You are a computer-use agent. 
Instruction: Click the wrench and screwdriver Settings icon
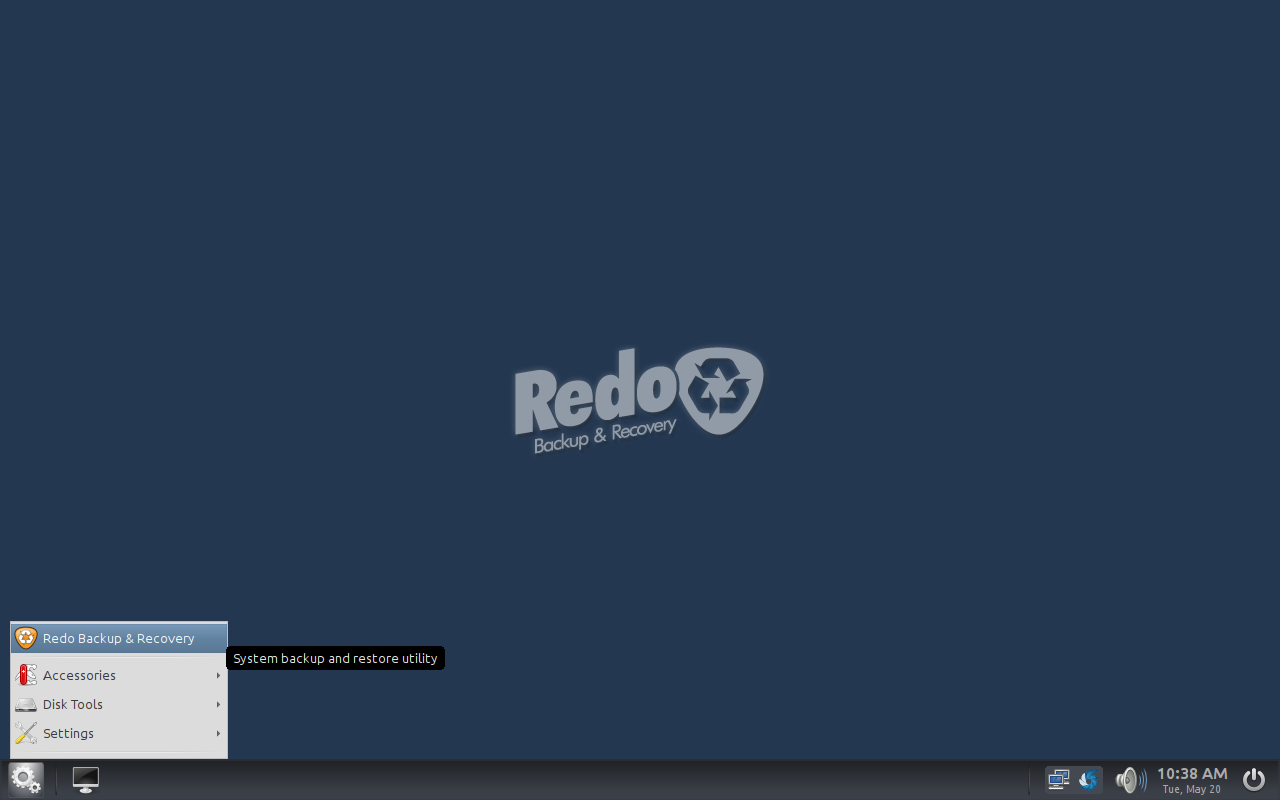(26, 733)
